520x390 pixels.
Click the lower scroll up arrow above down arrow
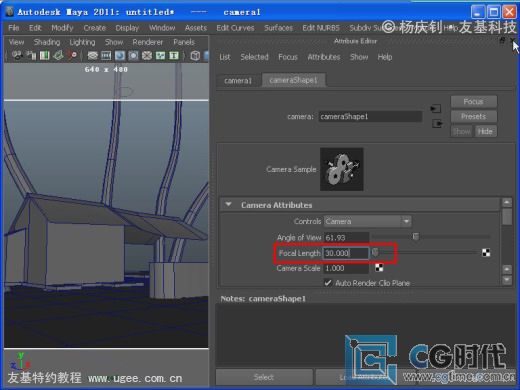(x=507, y=269)
